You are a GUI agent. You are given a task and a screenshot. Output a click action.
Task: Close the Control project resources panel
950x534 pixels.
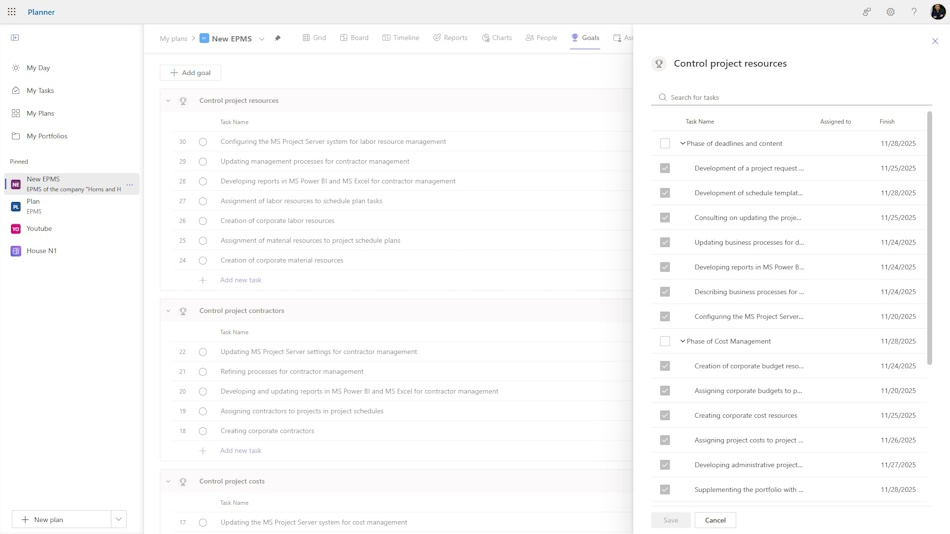tap(935, 41)
